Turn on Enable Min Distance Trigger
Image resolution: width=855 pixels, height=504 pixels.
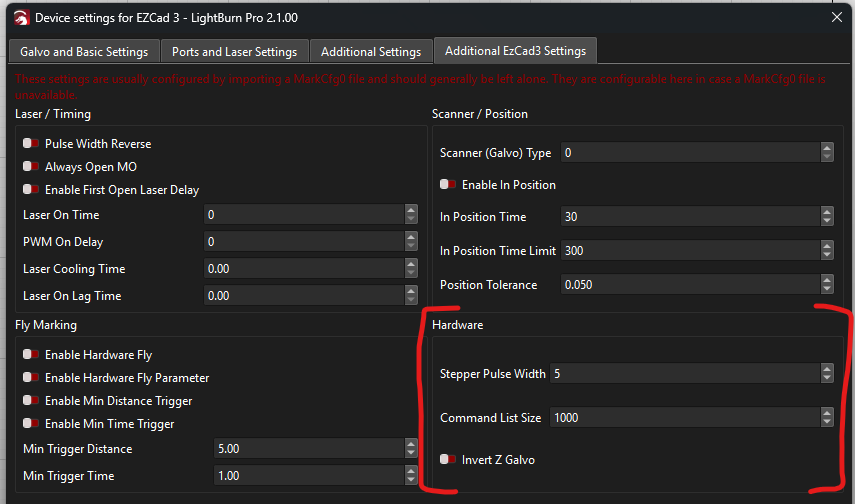(x=31, y=400)
